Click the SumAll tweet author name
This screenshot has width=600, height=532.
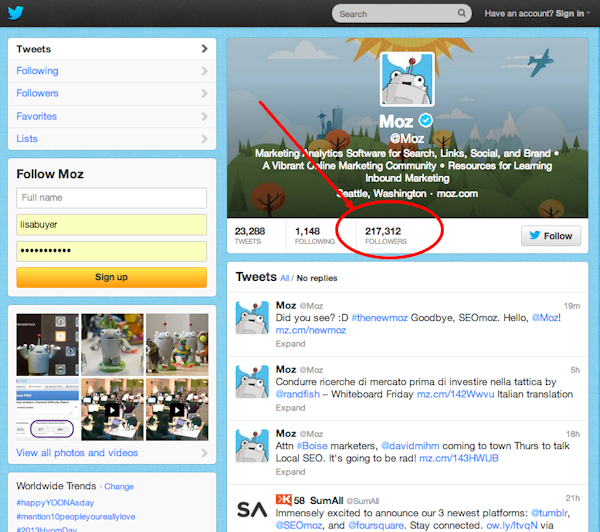pyautogui.click(x=326, y=501)
